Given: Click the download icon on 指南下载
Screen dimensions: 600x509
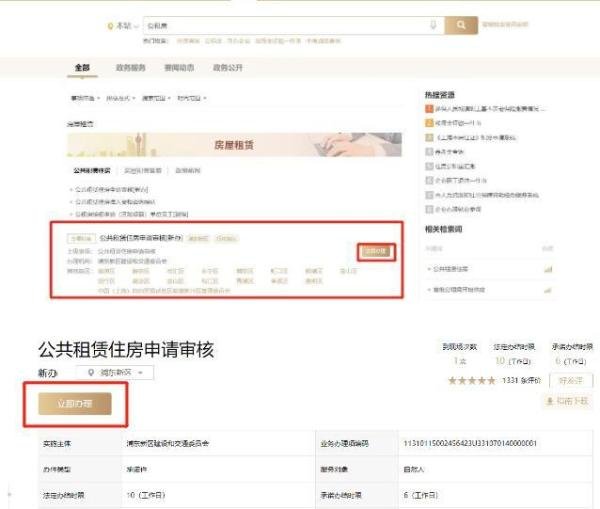Looking at the screenshot, I should (x=550, y=401).
